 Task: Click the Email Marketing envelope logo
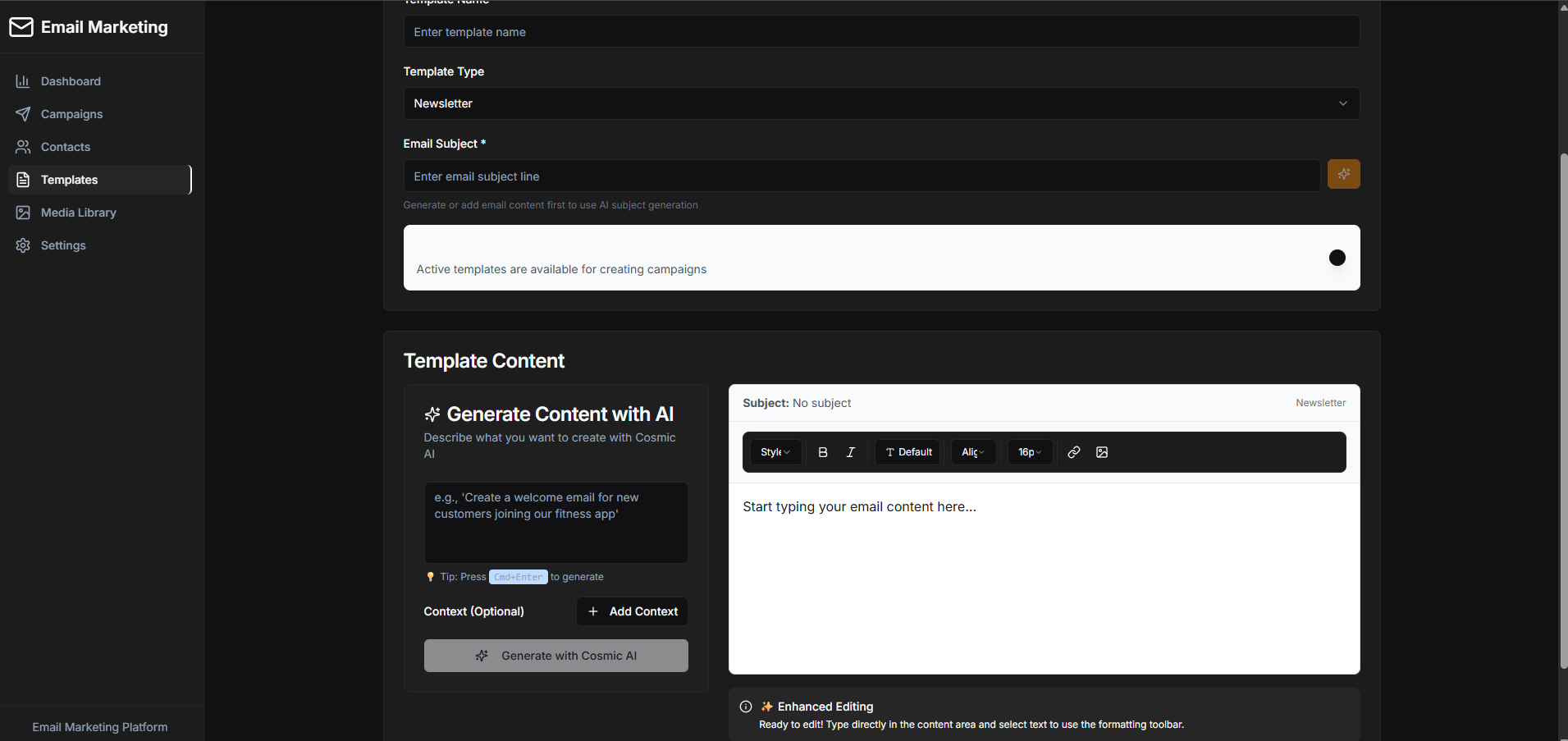(21, 26)
